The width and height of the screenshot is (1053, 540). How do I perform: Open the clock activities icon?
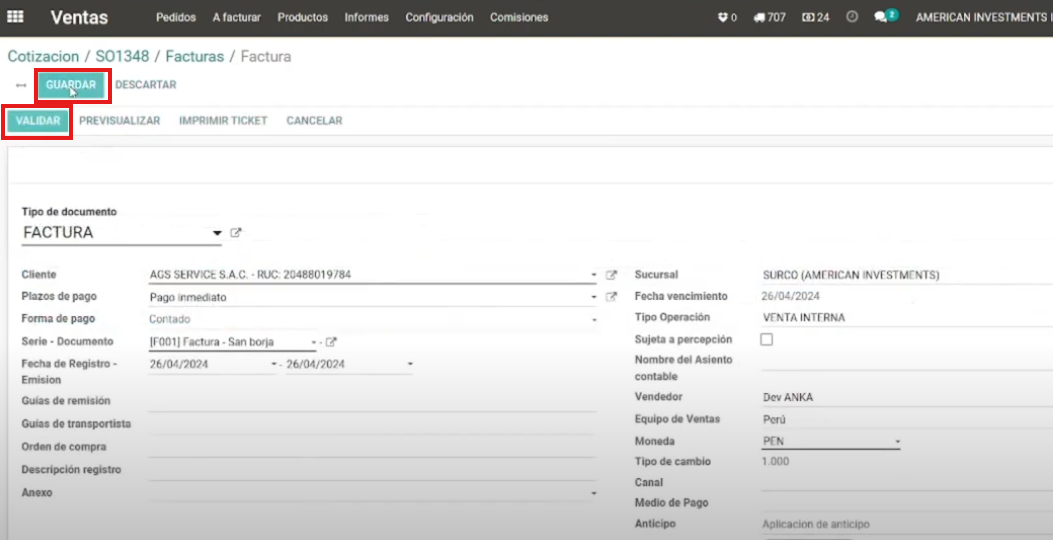(852, 18)
